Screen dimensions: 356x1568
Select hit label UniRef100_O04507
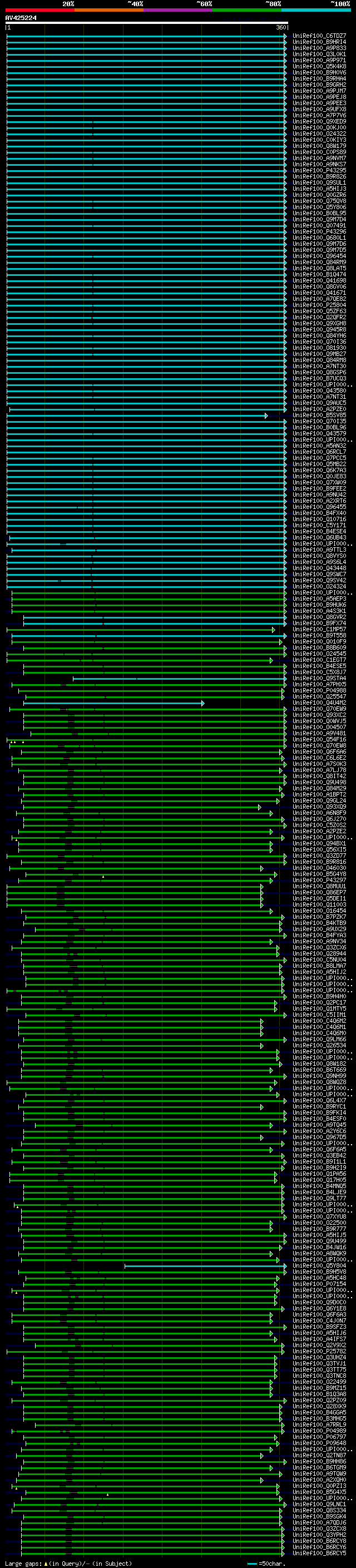pos(319,728)
